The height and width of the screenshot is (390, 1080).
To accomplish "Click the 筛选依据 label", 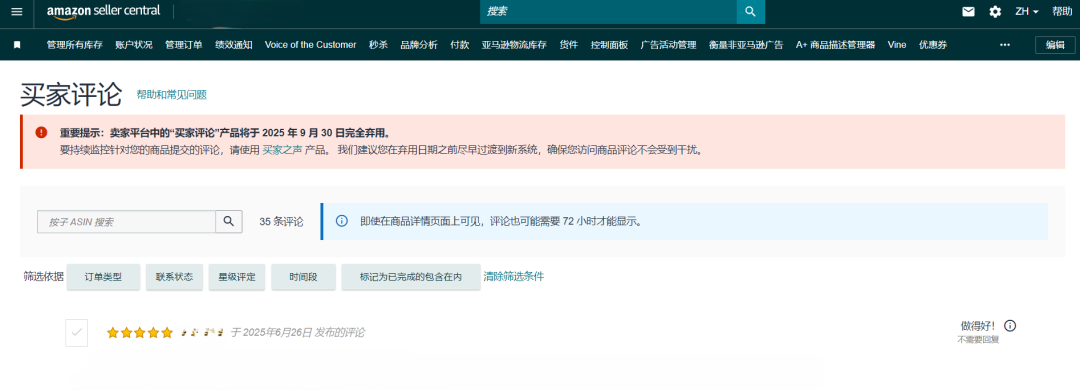I will click(x=43, y=277).
